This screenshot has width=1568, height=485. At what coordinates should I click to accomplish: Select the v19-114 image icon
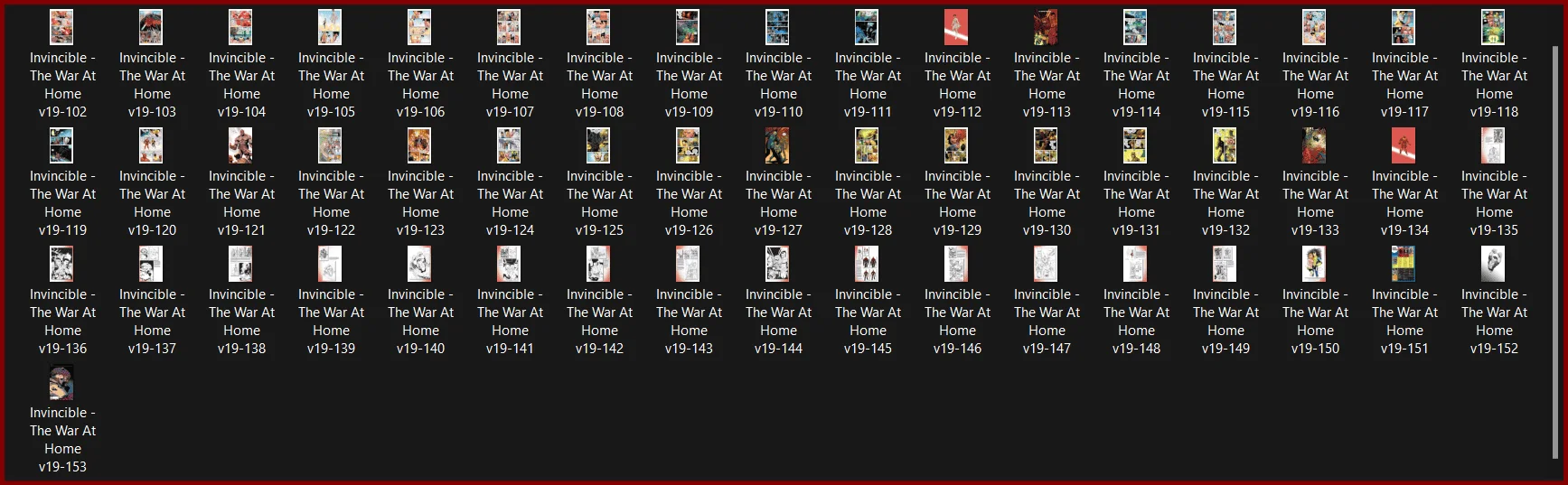(x=1135, y=28)
